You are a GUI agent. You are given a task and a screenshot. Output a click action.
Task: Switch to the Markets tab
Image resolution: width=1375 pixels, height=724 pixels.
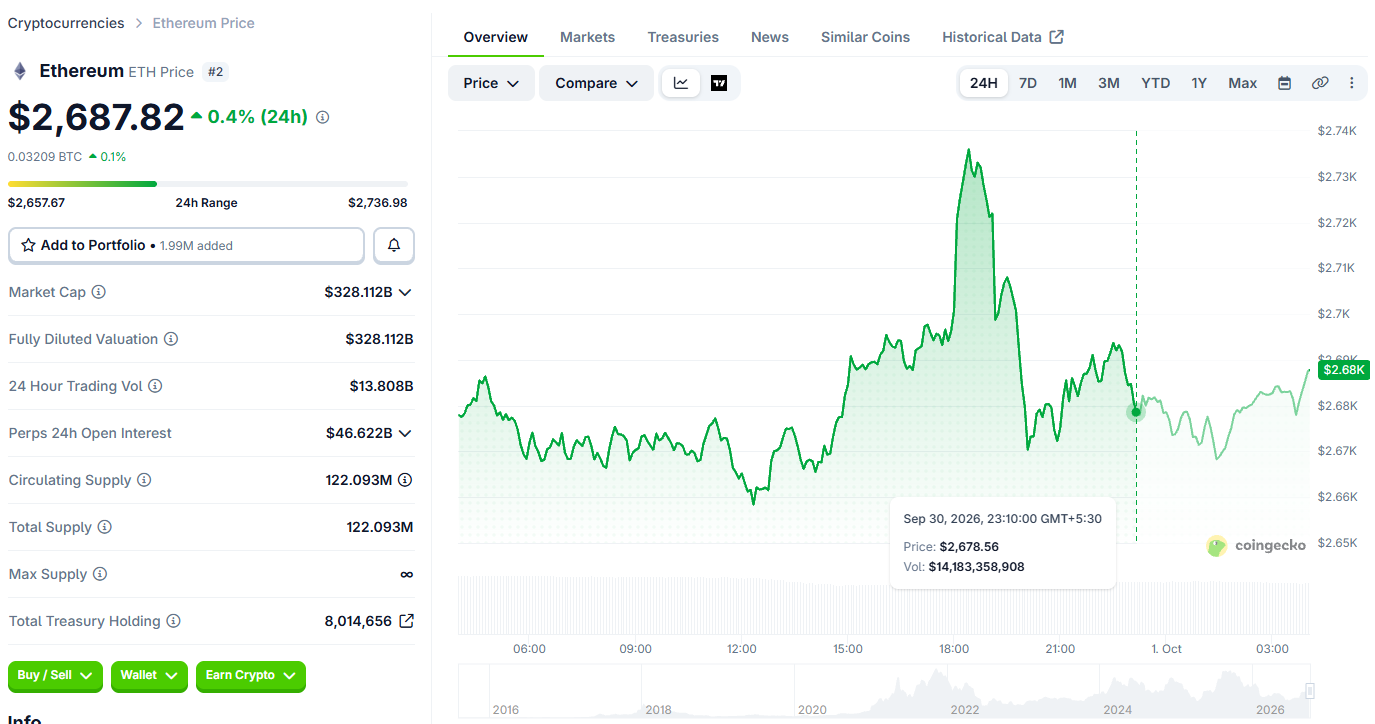587,37
